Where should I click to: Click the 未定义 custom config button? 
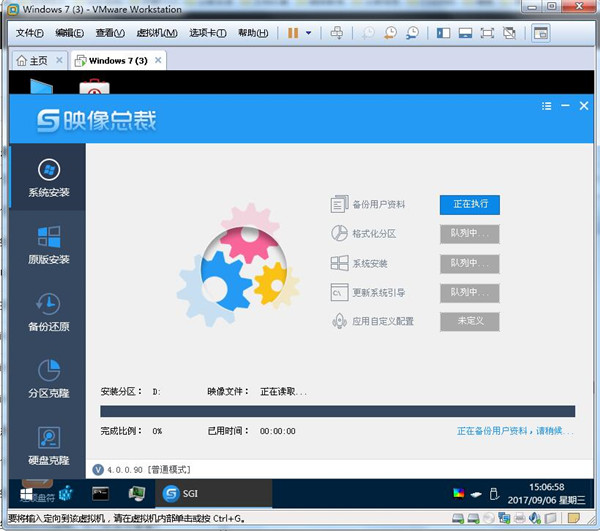470,321
